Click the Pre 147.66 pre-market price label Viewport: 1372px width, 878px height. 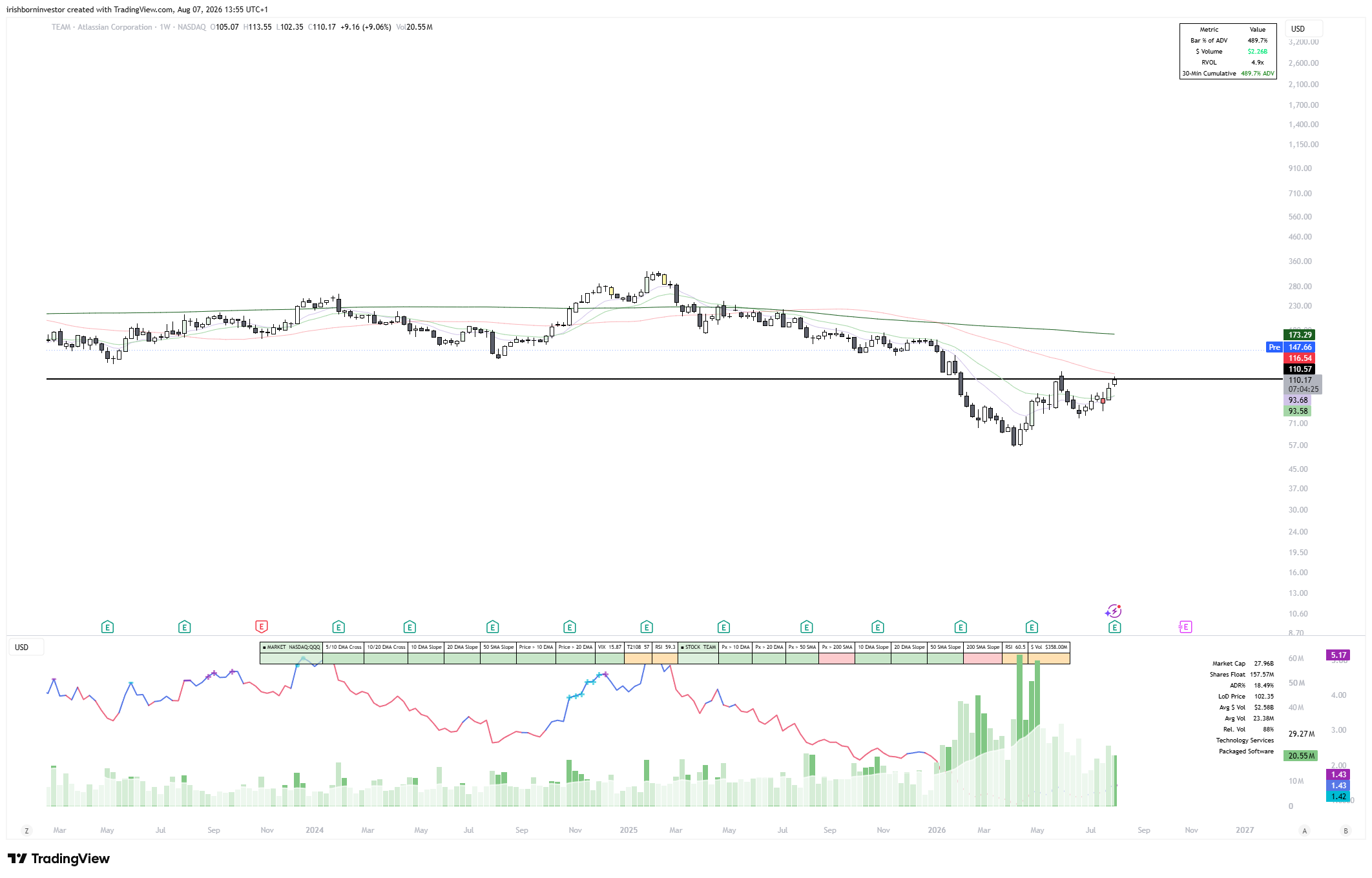click(x=1291, y=347)
